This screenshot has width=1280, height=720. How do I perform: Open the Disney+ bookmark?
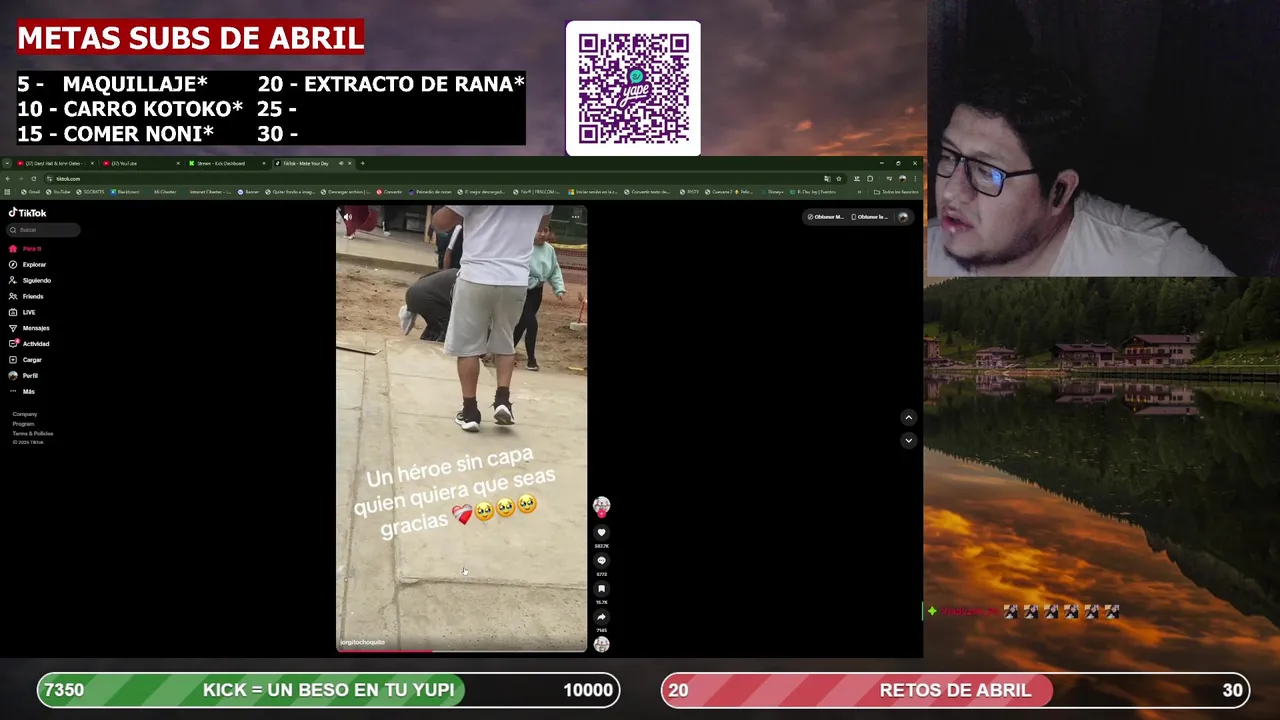772,192
